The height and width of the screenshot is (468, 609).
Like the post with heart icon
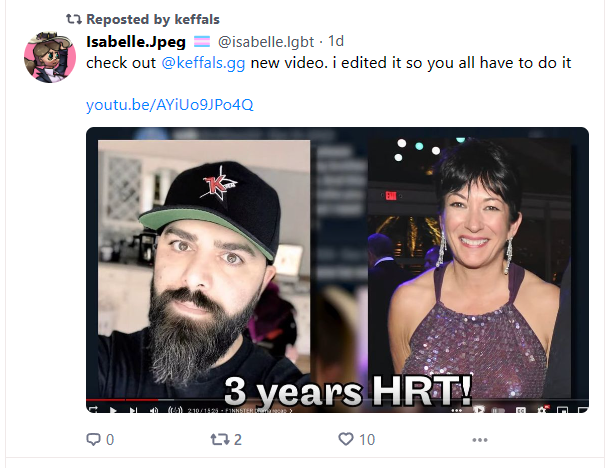tap(346, 439)
